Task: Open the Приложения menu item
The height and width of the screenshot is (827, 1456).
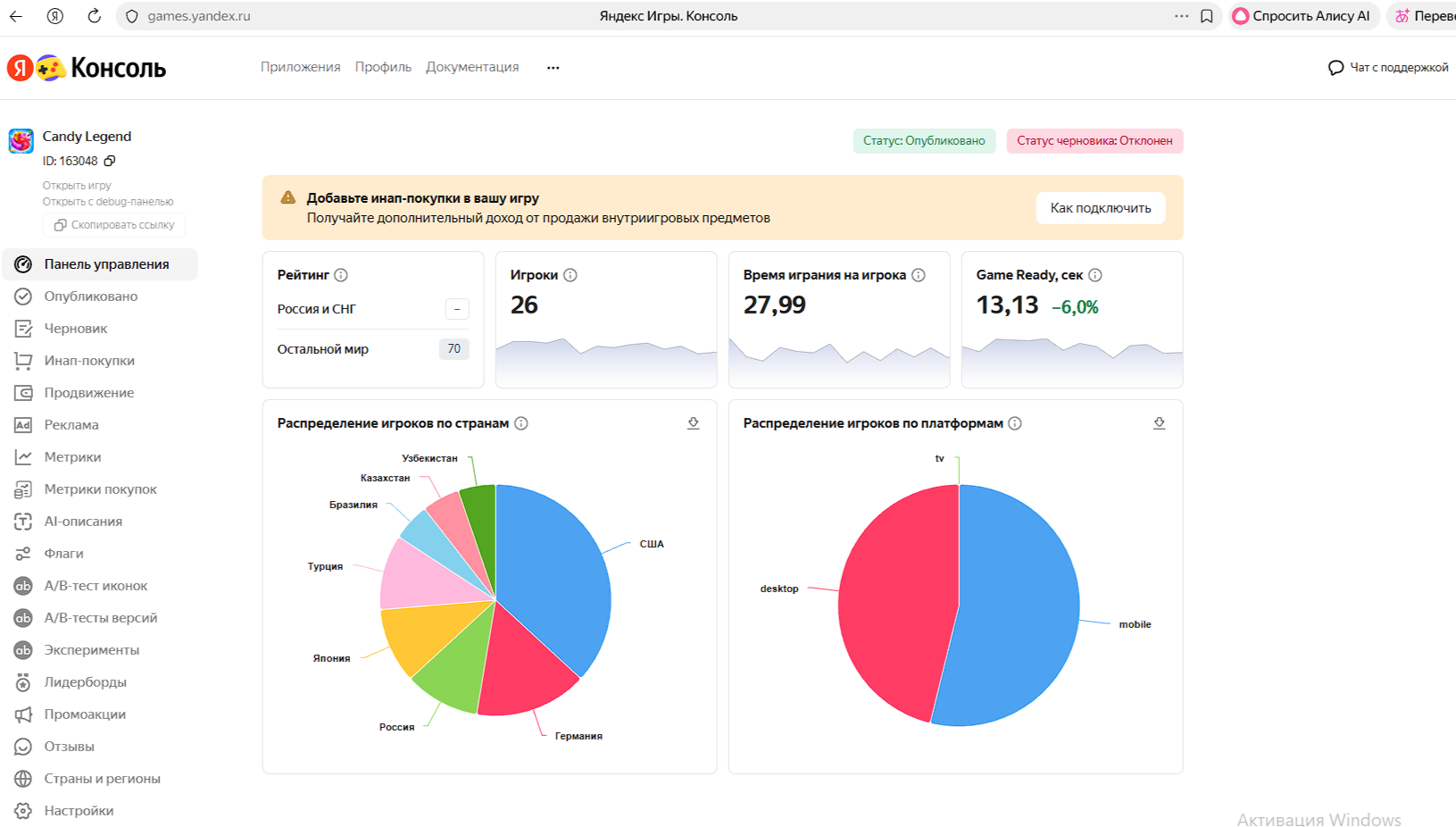Action: [x=300, y=67]
